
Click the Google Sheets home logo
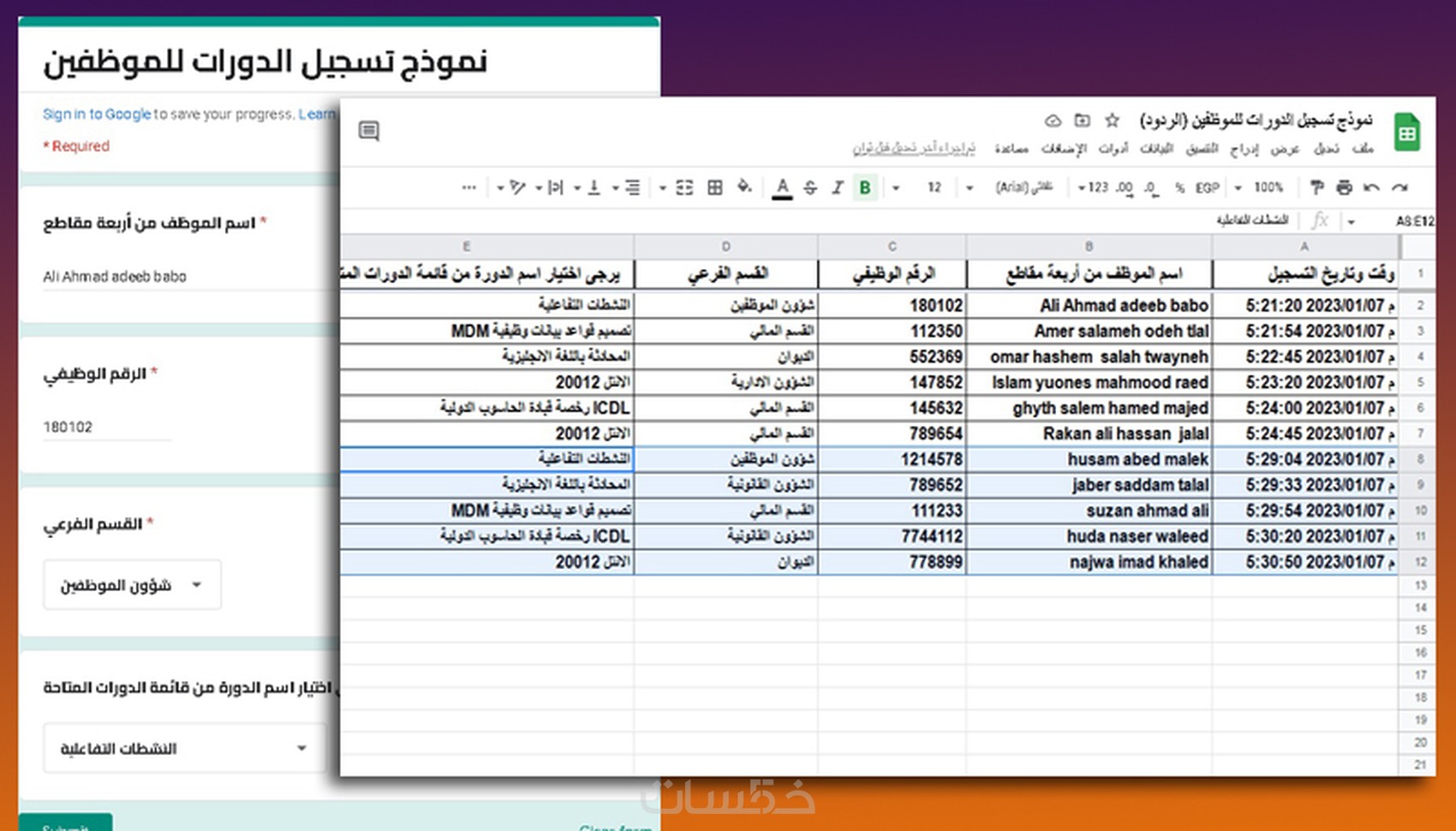click(x=1406, y=133)
